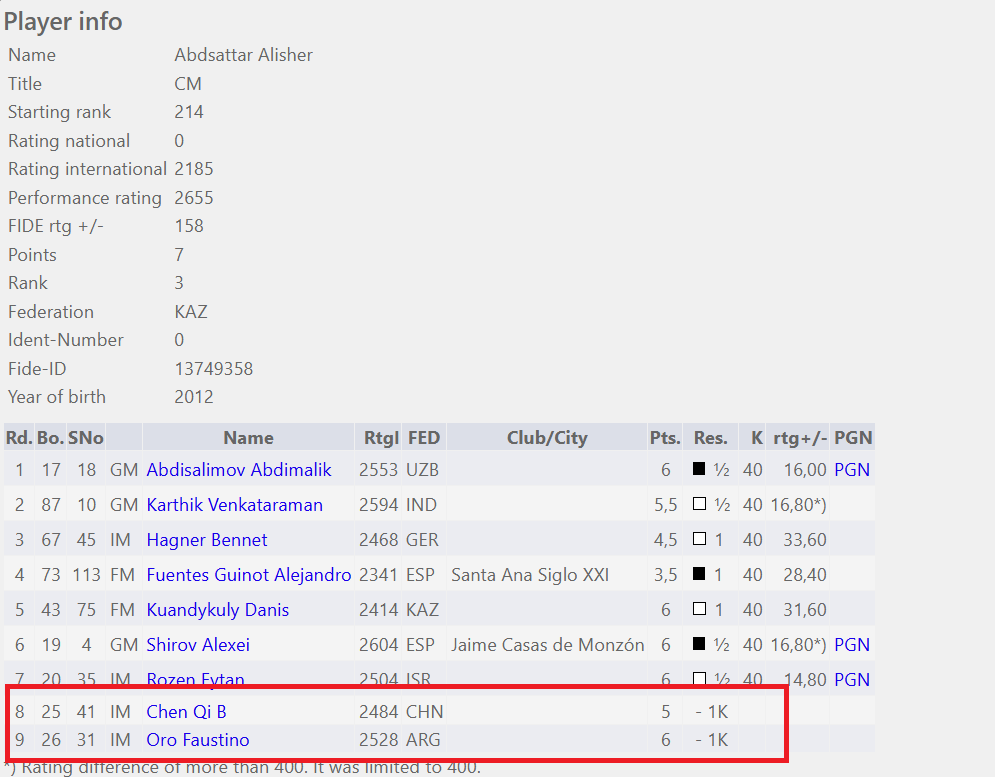
Task: Click federation UZB in Abdisalimov row
Action: tap(422, 470)
